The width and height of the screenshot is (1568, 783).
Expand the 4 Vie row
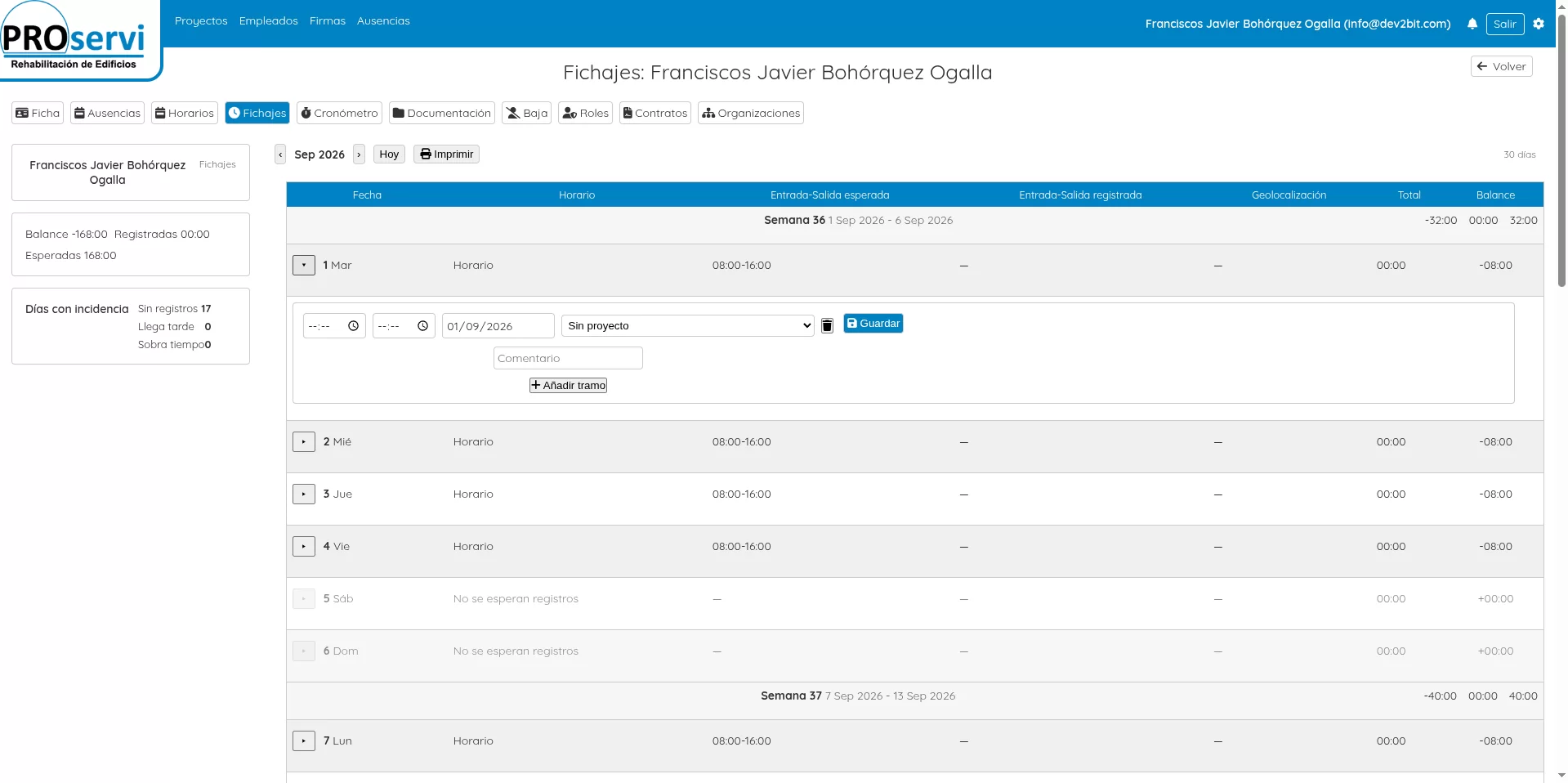click(304, 546)
